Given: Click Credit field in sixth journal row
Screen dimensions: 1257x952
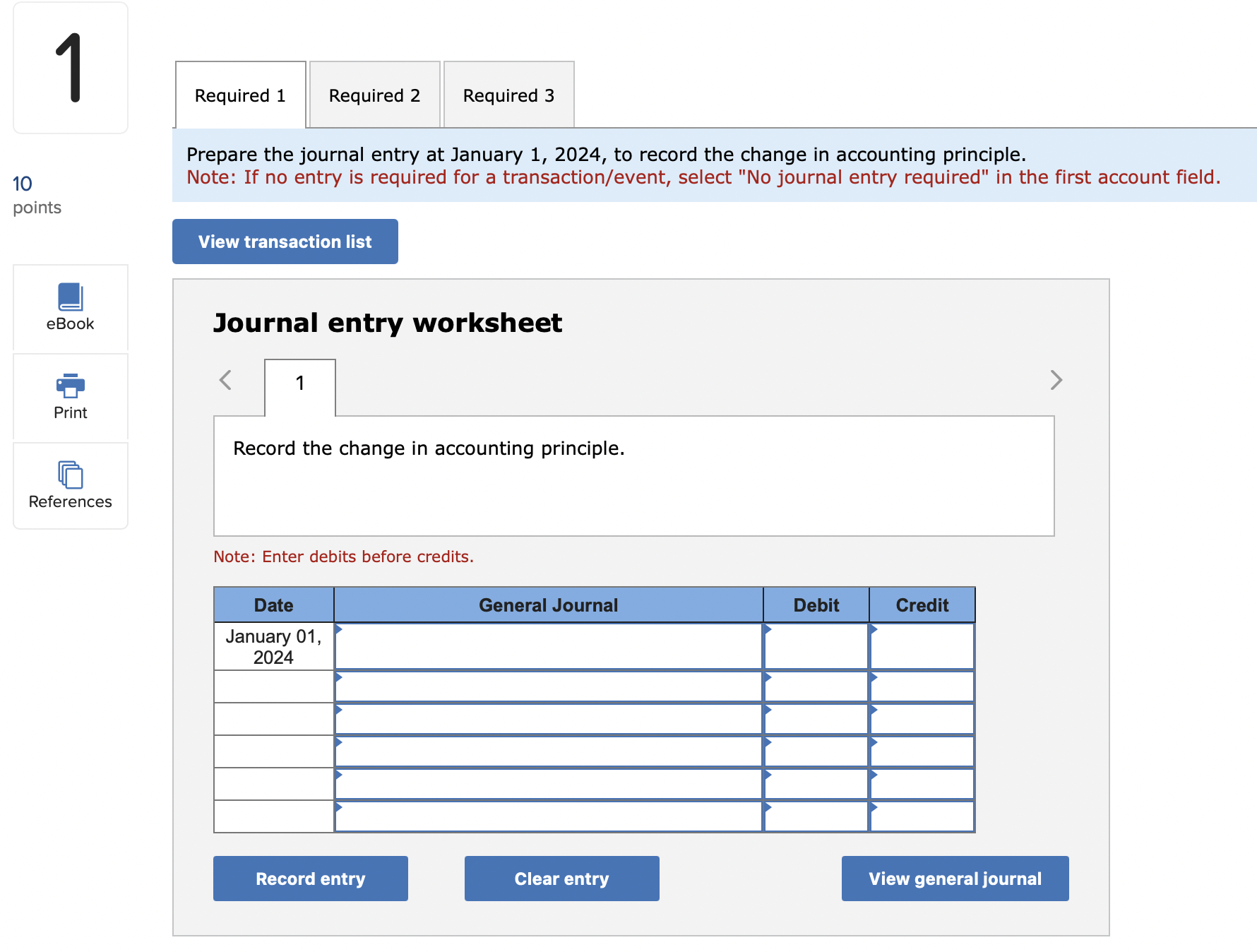Looking at the screenshot, I should click(x=922, y=816).
